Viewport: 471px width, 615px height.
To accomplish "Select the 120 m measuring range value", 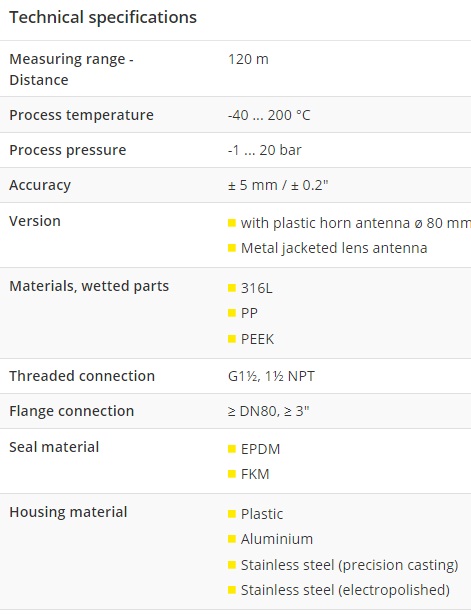I will [x=248, y=59].
